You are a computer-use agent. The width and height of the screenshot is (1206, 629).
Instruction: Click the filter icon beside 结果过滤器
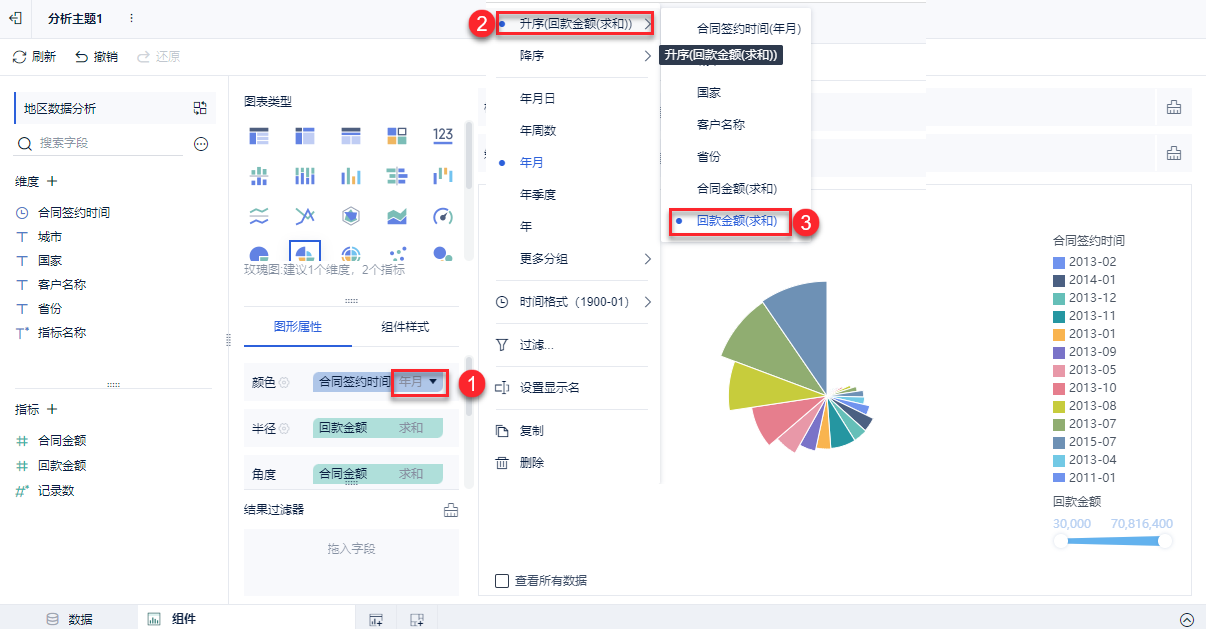pos(451,510)
